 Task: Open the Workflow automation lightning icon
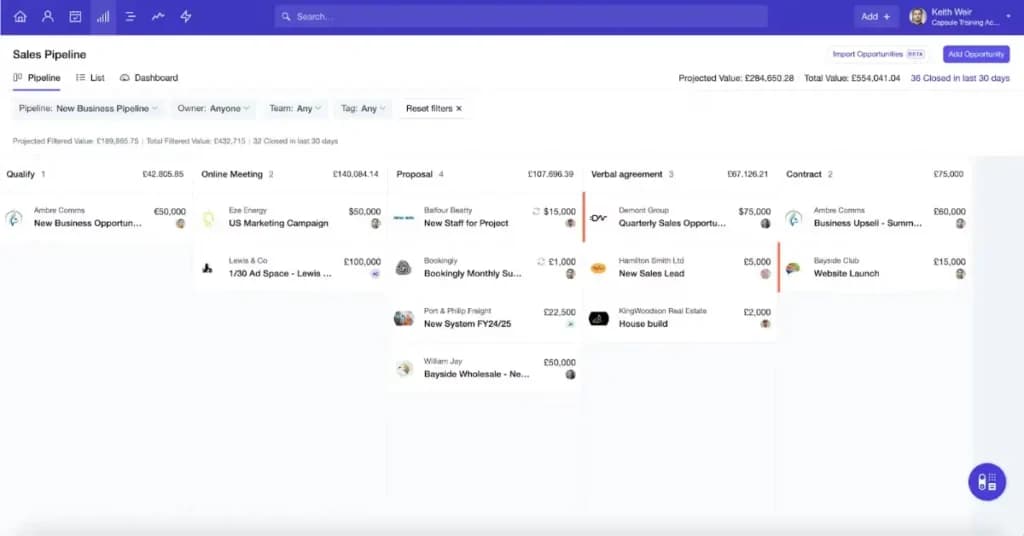pos(186,16)
